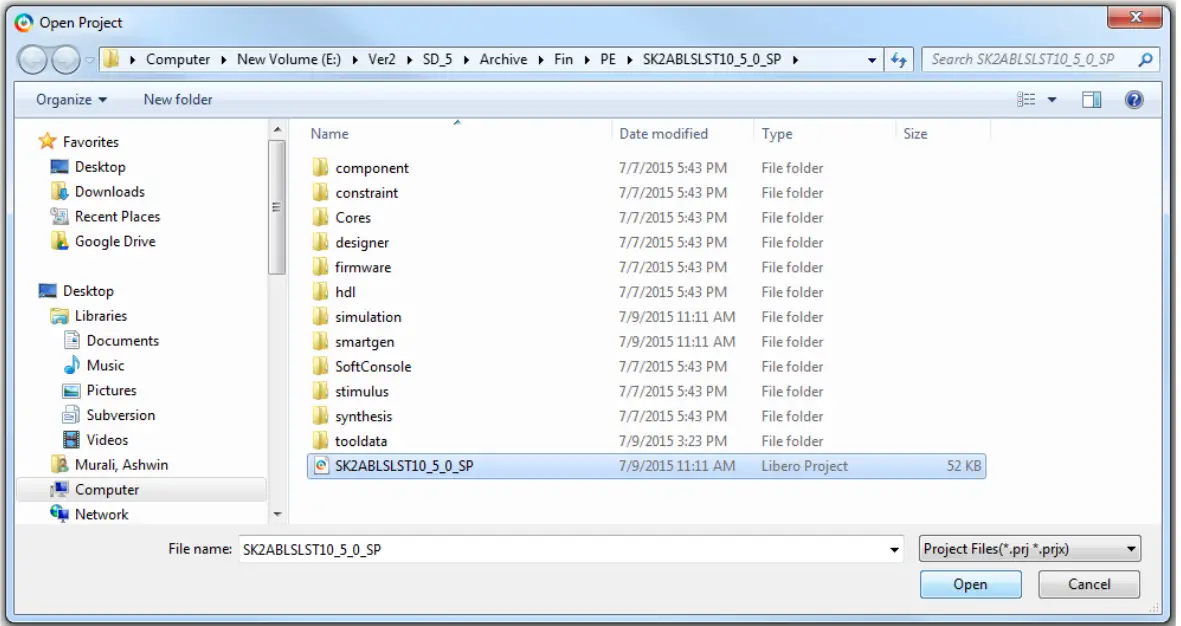Select the simulation folder name
Image resolution: width=1181 pixels, height=626 pixels.
pos(368,317)
